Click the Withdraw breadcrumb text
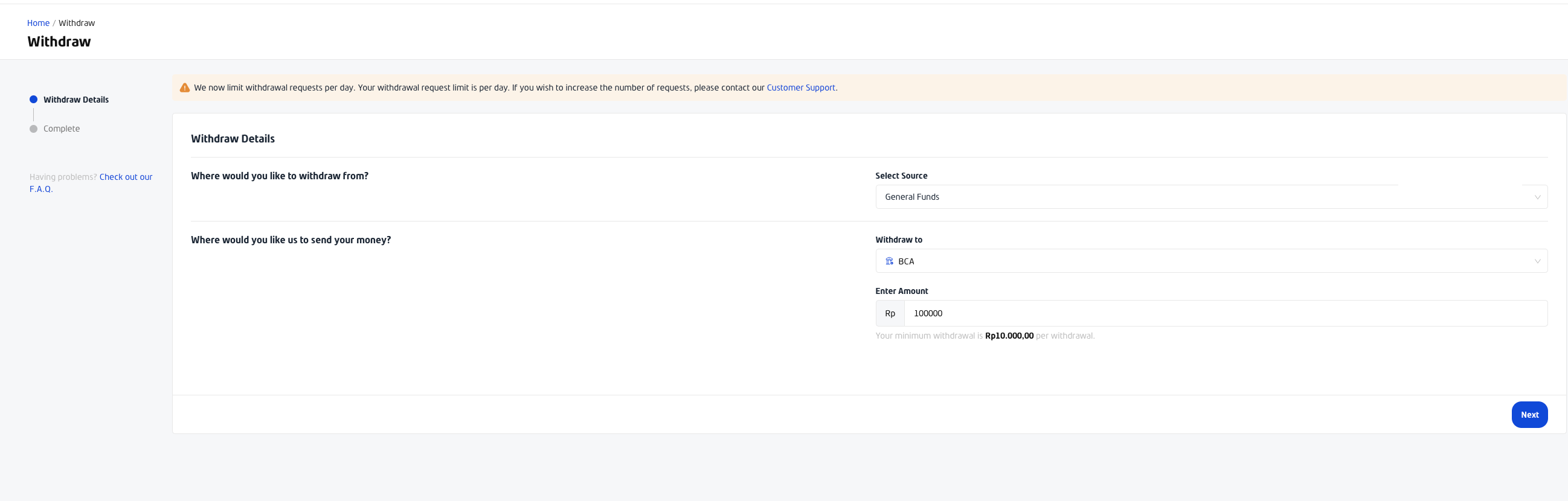Viewport: 1568px width, 501px height. pyautogui.click(x=77, y=23)
